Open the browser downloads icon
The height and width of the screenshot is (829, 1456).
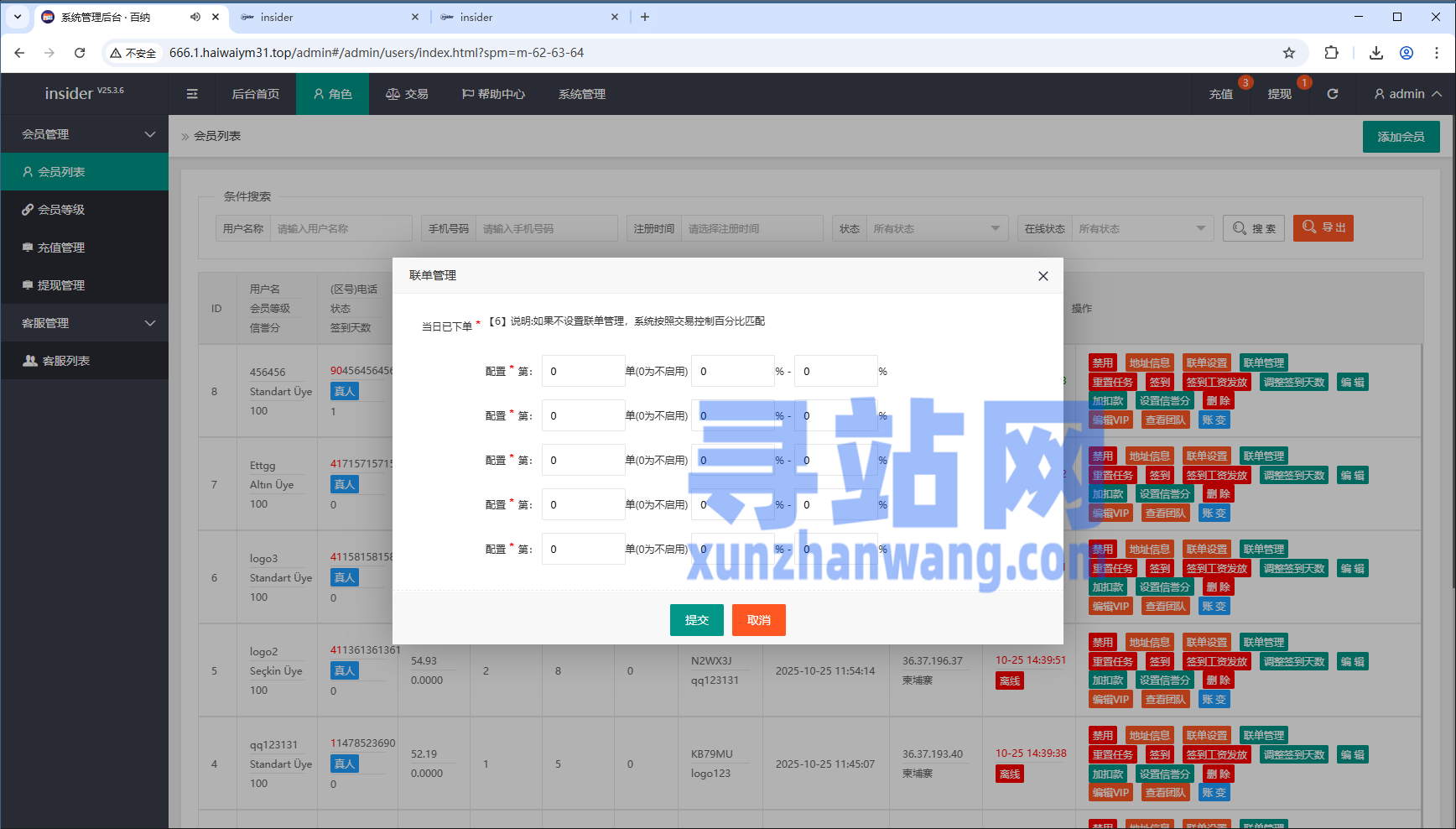[x=1376, y=53]
